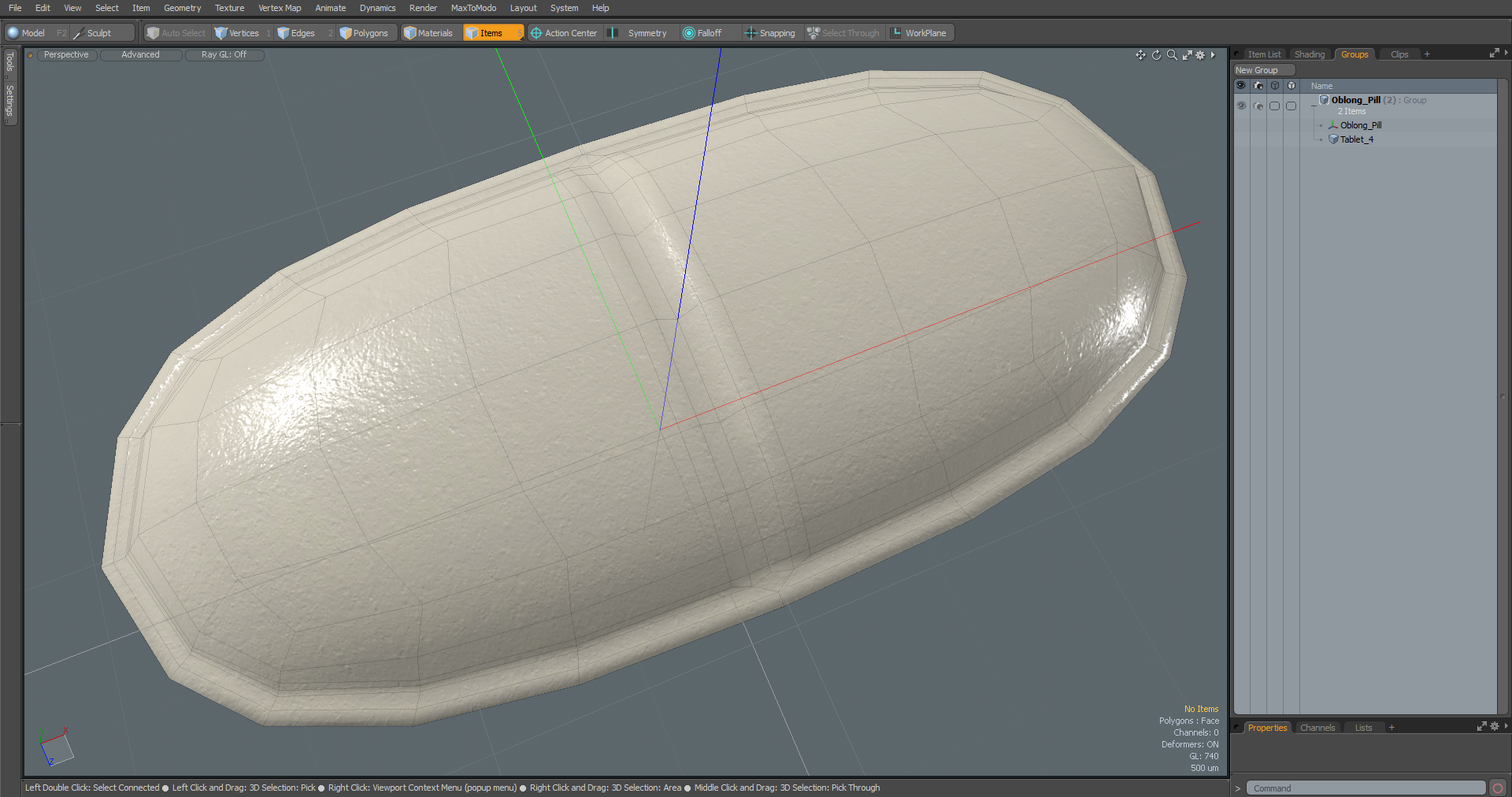Click the viewport rotate icon
This screenshot has height=797, width=1512.
1156,55
